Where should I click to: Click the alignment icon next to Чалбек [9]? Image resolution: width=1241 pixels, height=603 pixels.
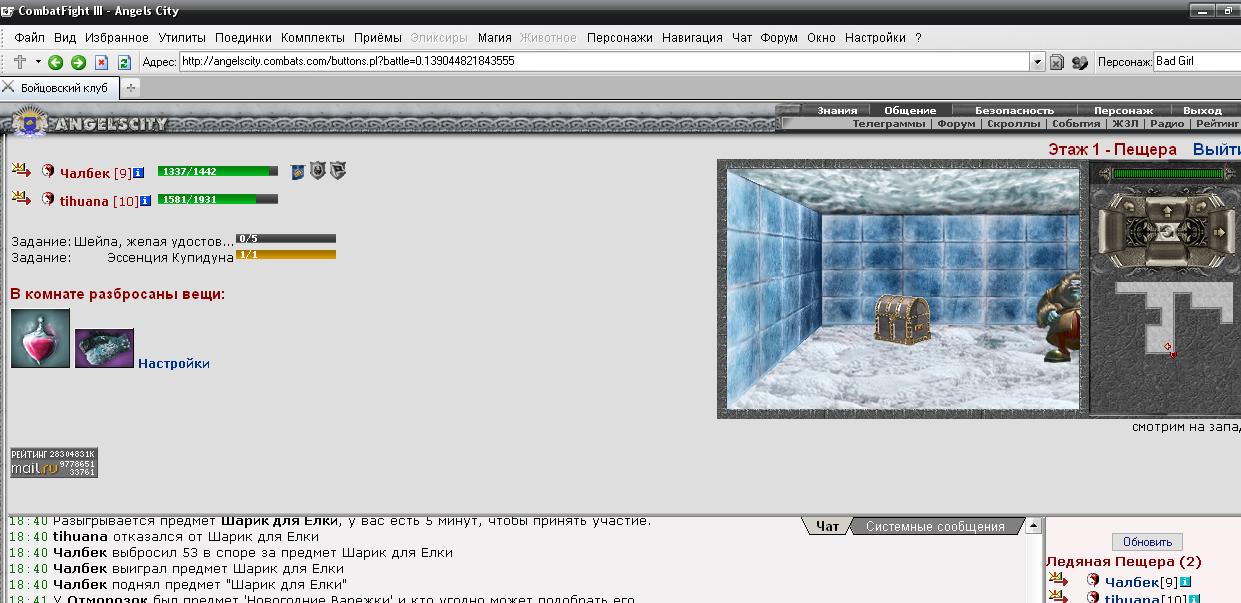48,172
